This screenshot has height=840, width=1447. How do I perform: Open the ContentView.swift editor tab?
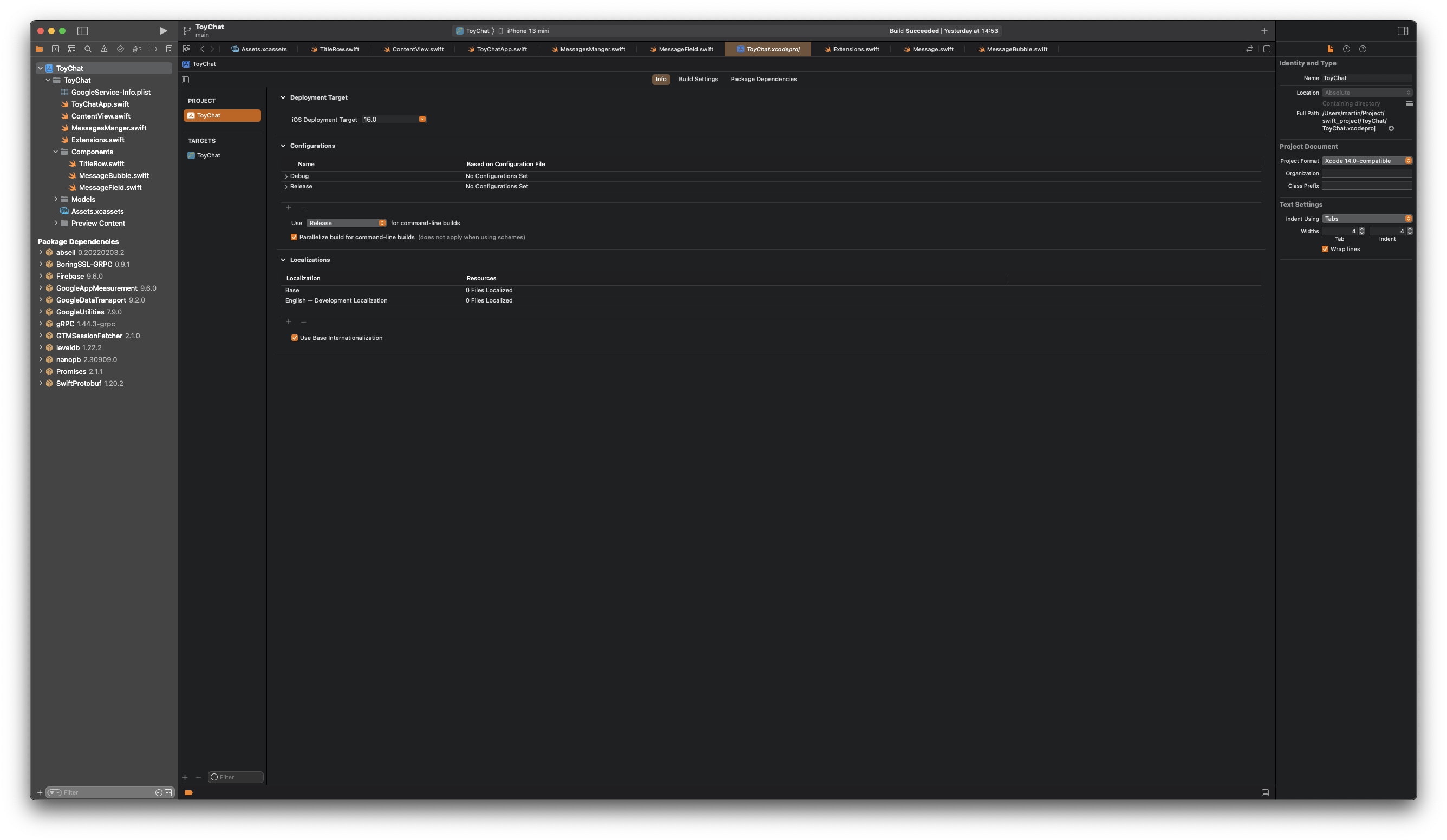click(x=417, y=49)
